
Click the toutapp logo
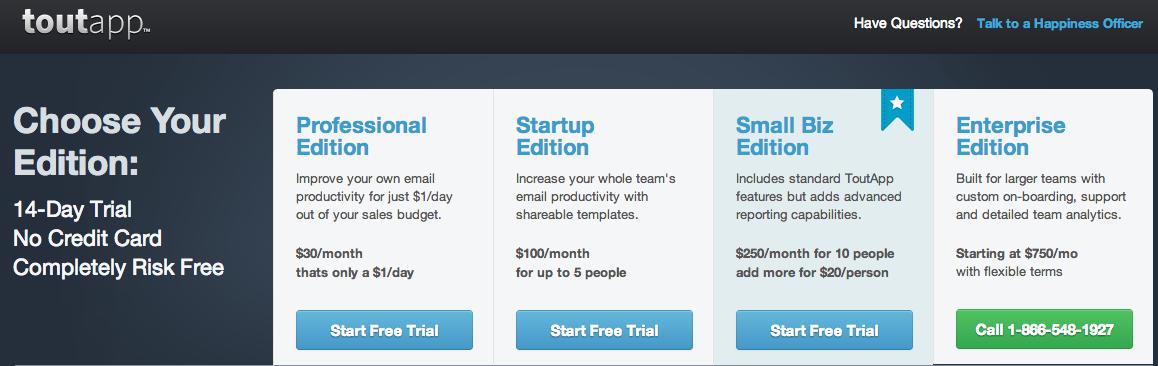pyautogui.click(x=86, y=23)
